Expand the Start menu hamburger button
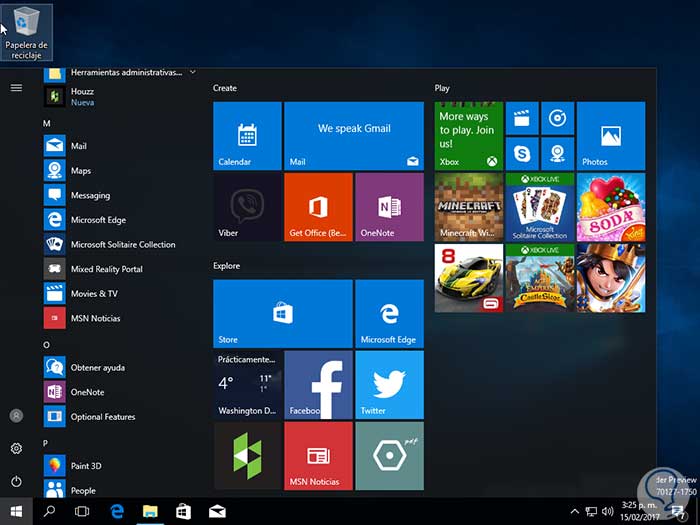700x525 pixels. [x=16, y=88]
